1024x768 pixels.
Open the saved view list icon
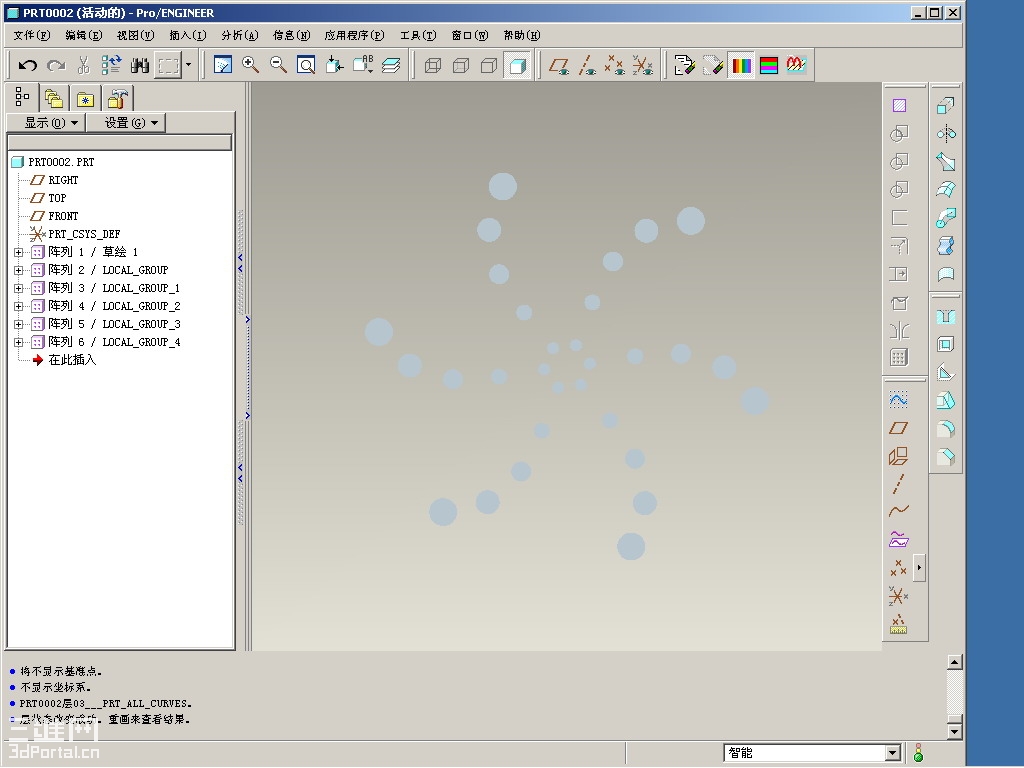coord(362,65)
